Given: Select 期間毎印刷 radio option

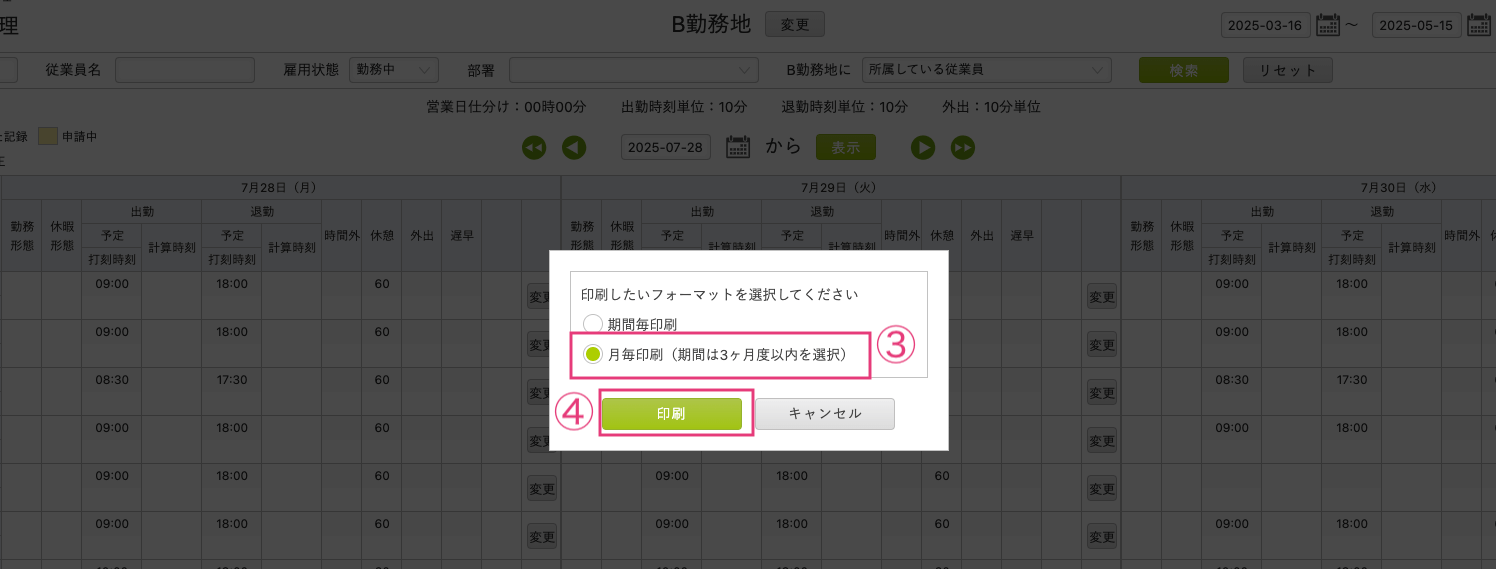Looking at the screenshot, I should coord(593,324).
